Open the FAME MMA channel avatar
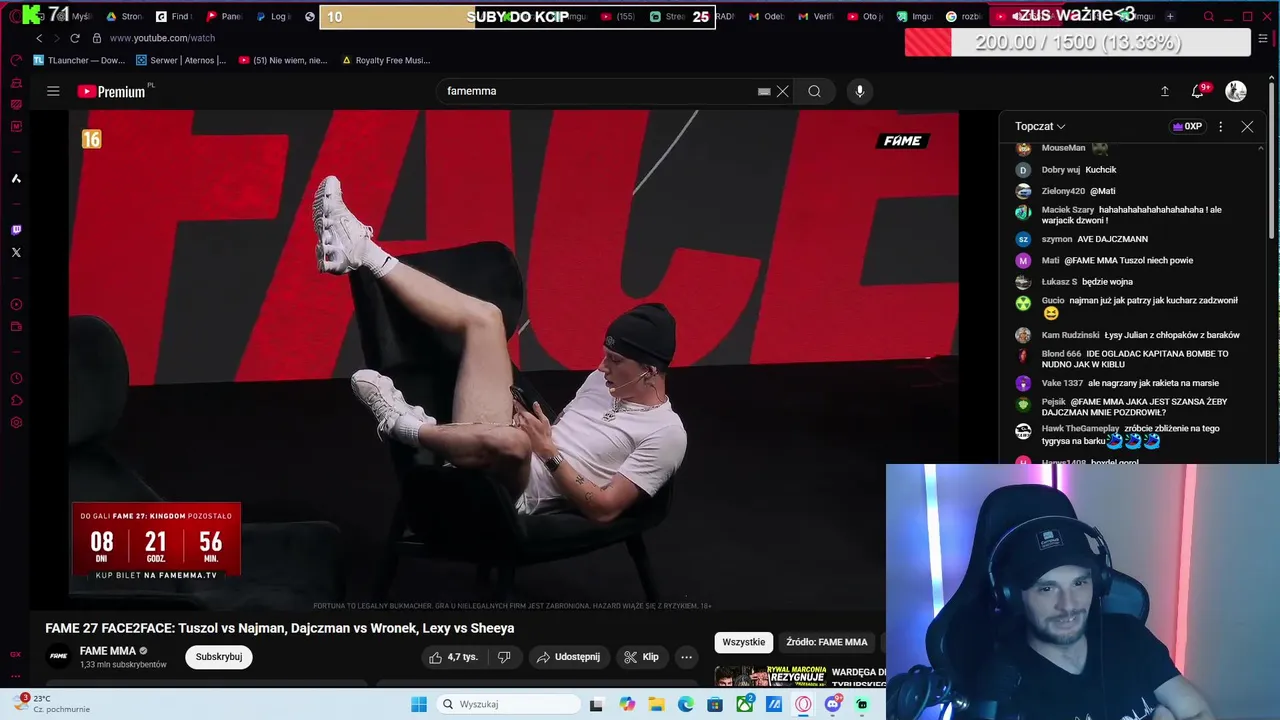The image size is (1280, 720). click(58, 657)
